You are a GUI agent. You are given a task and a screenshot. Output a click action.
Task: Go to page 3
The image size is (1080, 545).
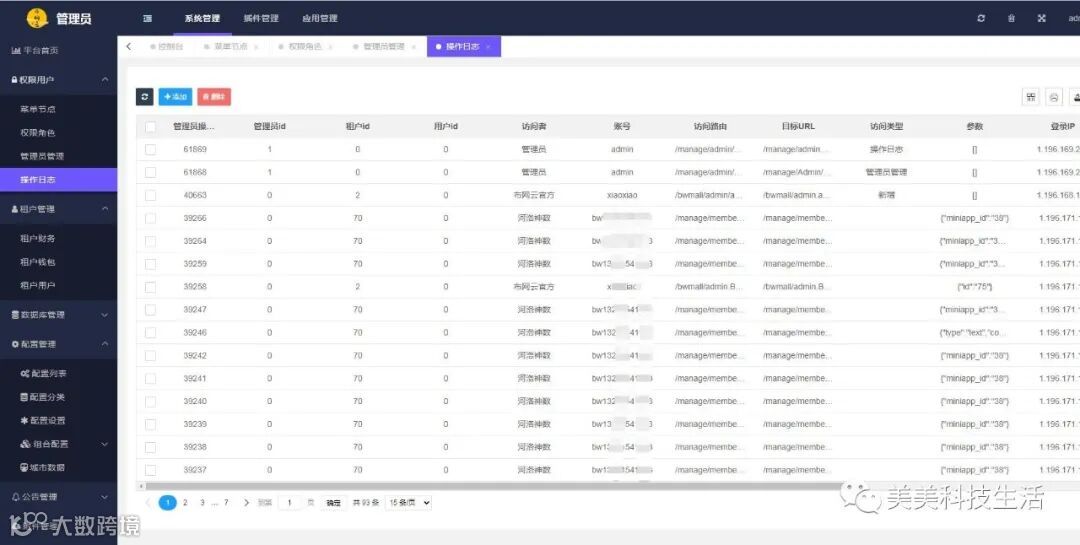[202, 503]
